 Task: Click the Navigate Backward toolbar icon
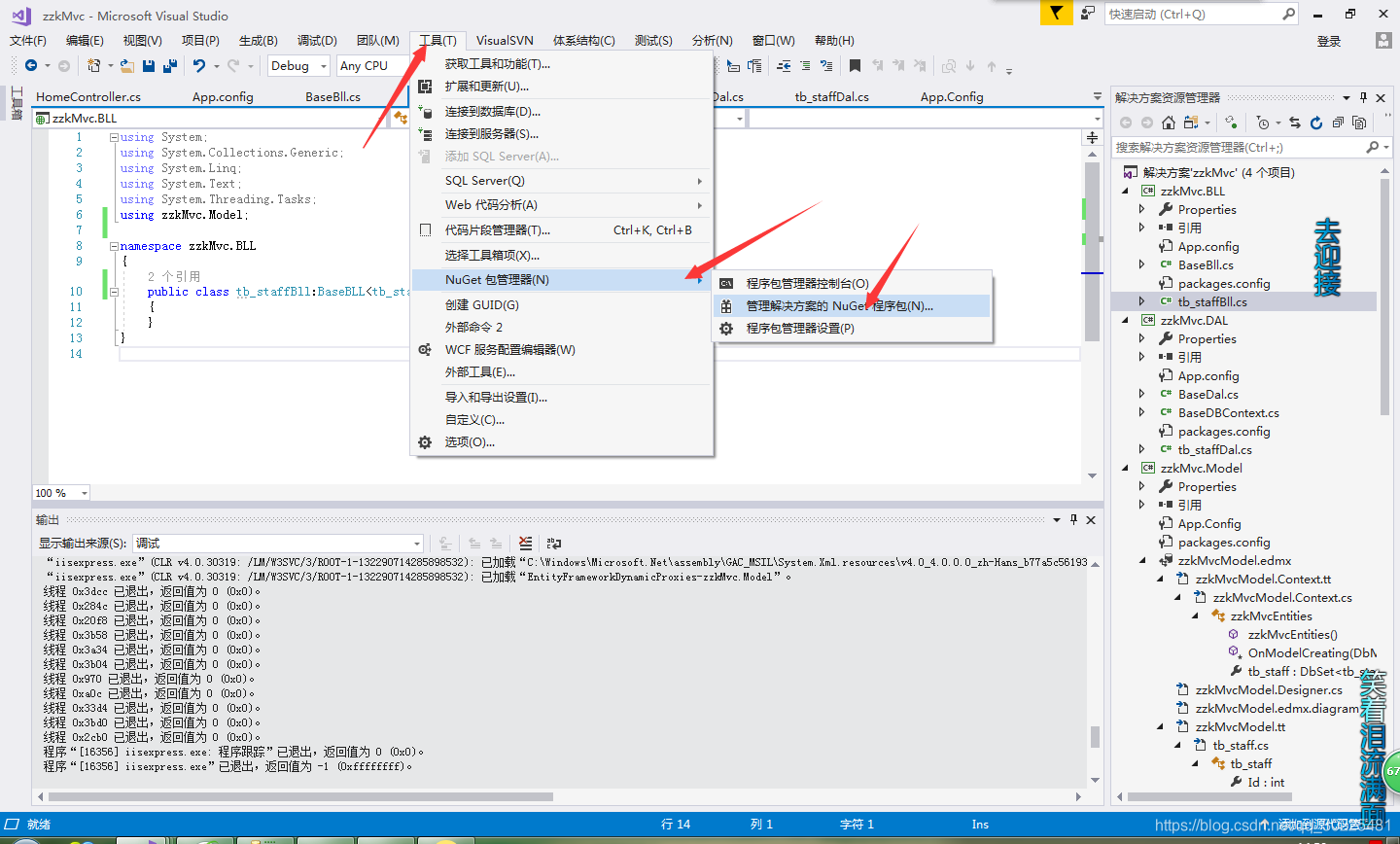pos(31,65)
